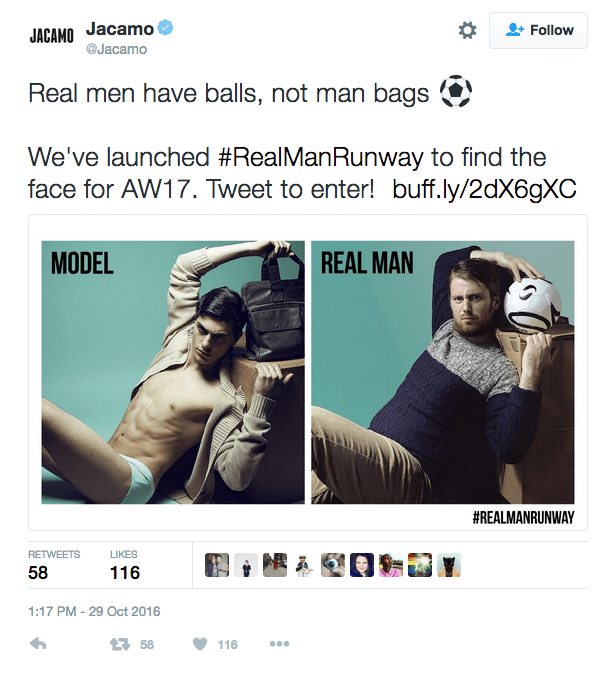Viewport: 612px width, 676px height.
Task: Click the last liker avatar
Action: (449, 565)
